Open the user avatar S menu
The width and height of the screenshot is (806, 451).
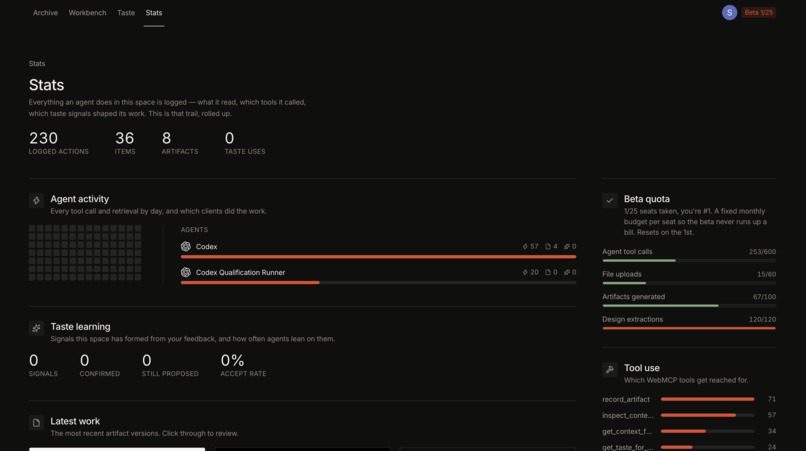pos(729,12)
